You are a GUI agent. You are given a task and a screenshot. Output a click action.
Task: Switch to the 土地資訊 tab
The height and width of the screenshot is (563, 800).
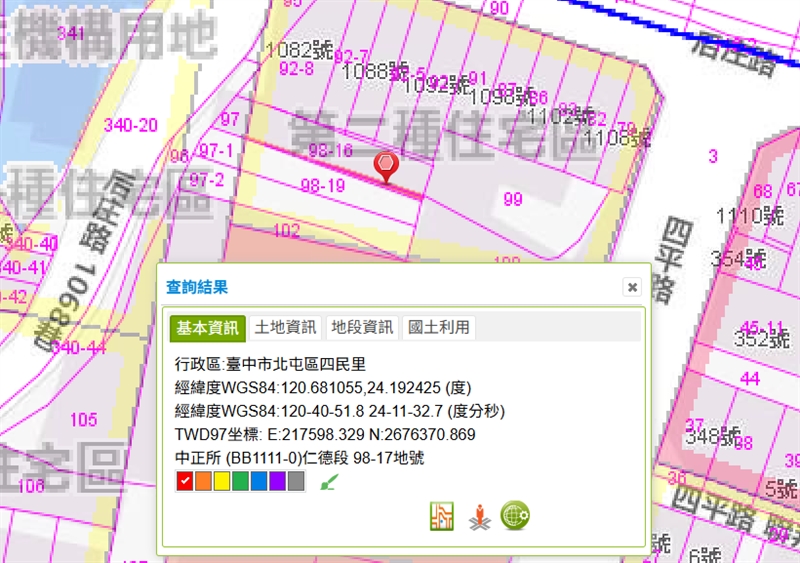[x=285, y=327]
